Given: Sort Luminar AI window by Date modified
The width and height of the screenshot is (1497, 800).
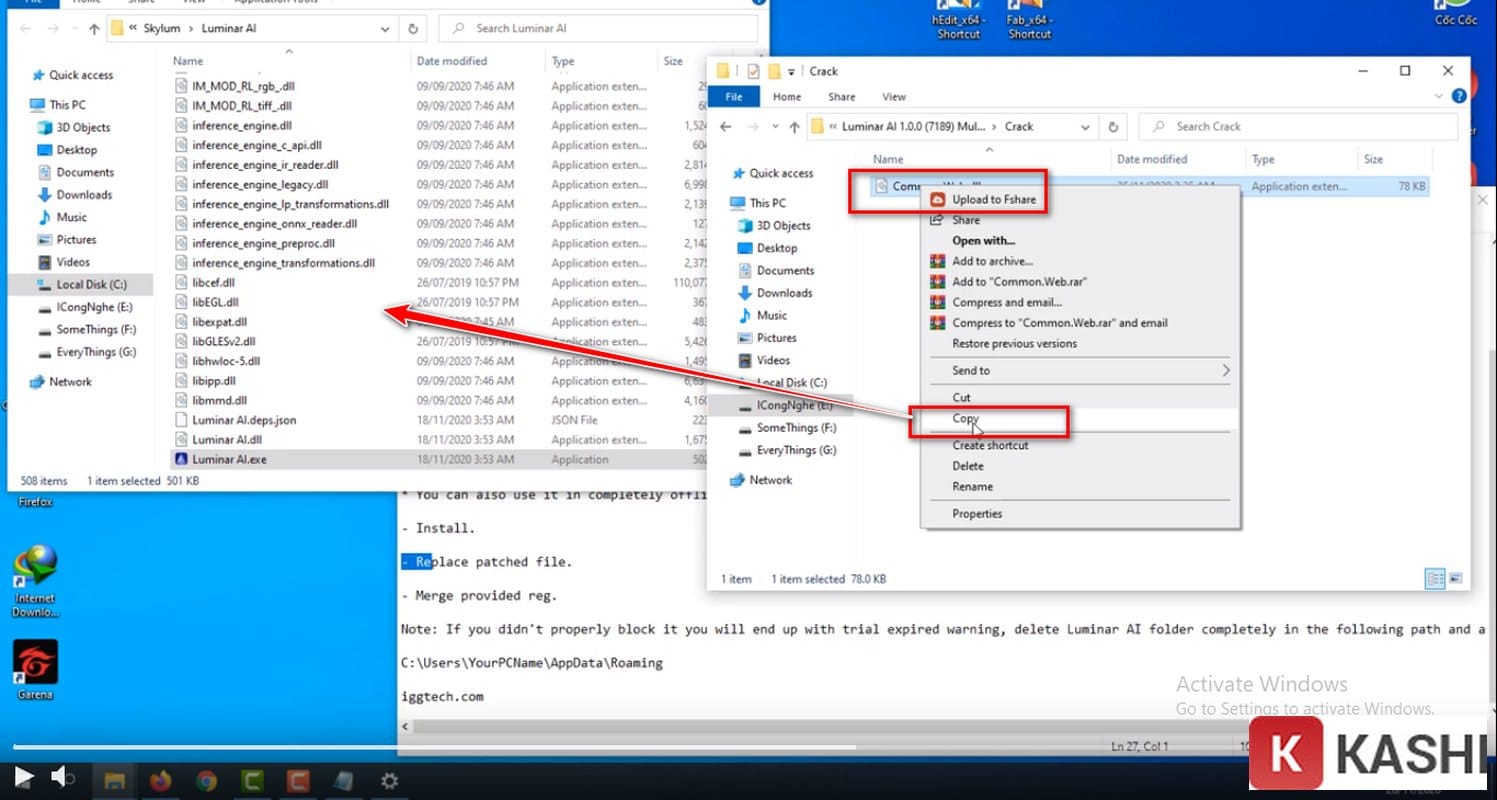Looking at the screenshot, I should click(452, 61).
